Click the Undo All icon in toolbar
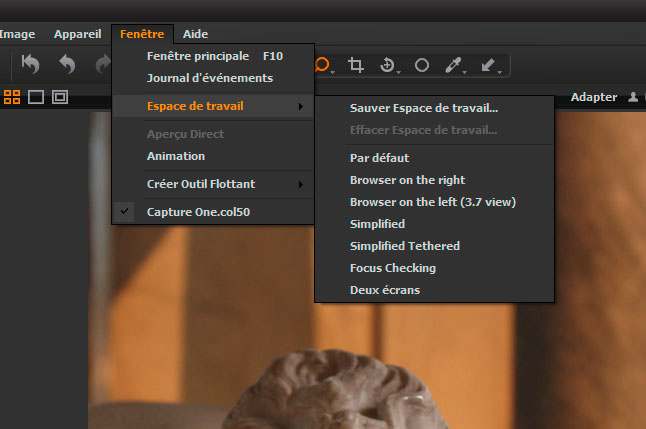The width and height of the screenshot is (646, 429). coord(30,65)
